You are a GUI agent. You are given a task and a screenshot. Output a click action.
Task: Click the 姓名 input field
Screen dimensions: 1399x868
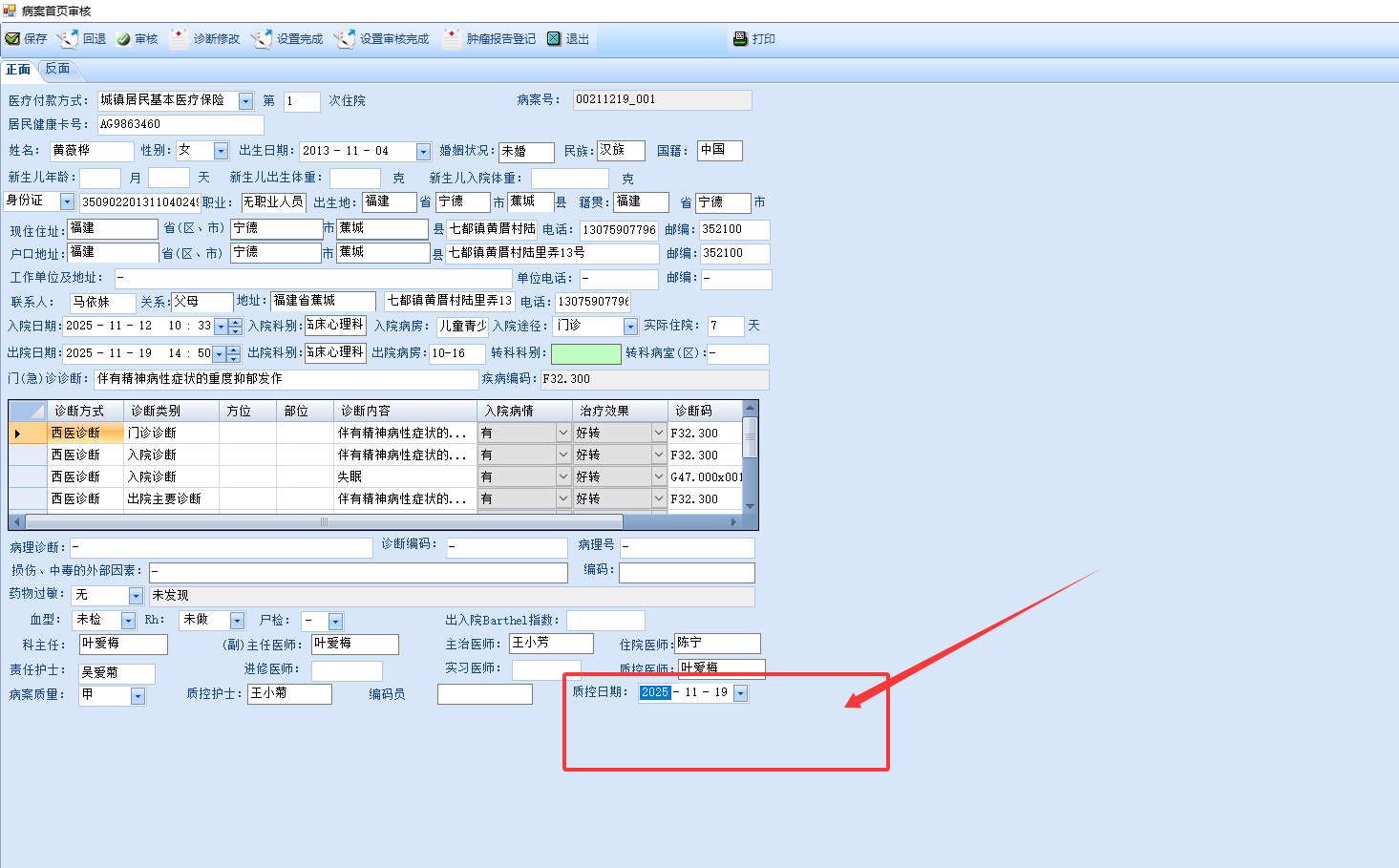point(92,151)
